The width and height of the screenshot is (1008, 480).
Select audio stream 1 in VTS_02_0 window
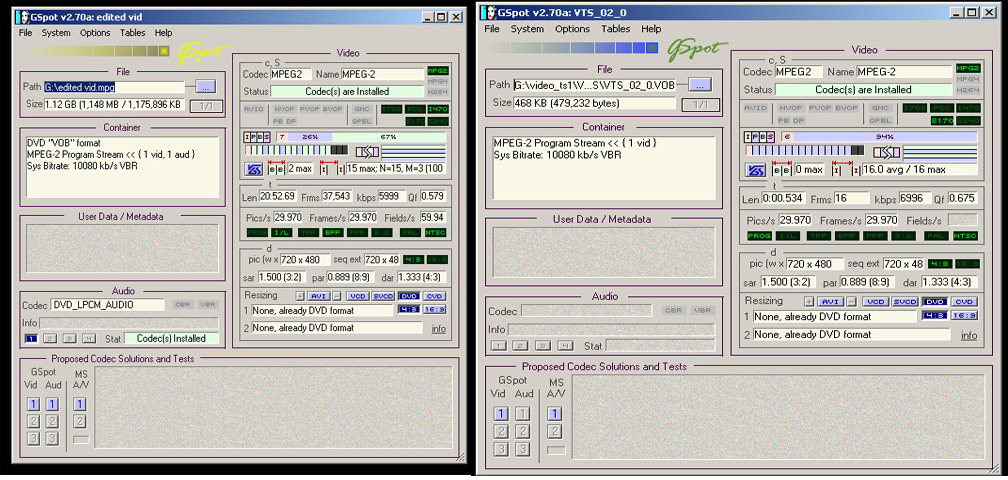(x=498, y=346)
